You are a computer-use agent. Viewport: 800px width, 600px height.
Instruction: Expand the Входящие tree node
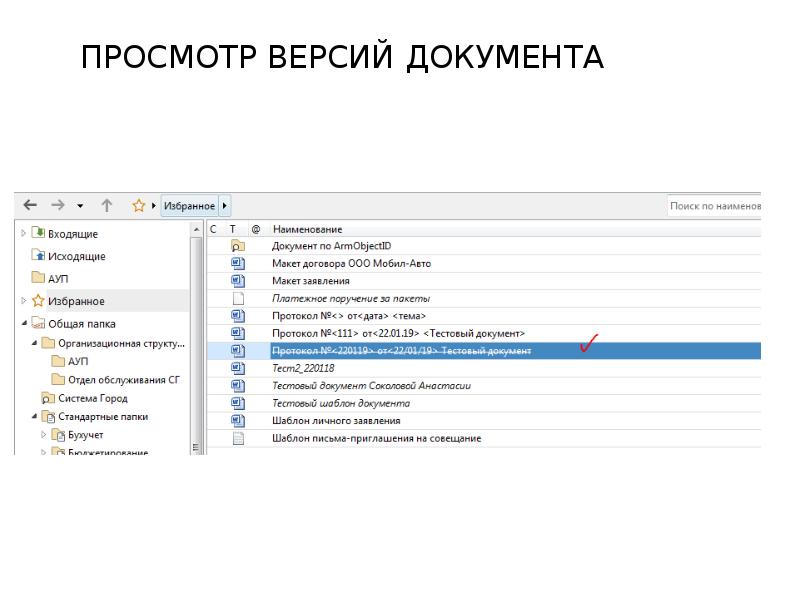tap(24, 233)
